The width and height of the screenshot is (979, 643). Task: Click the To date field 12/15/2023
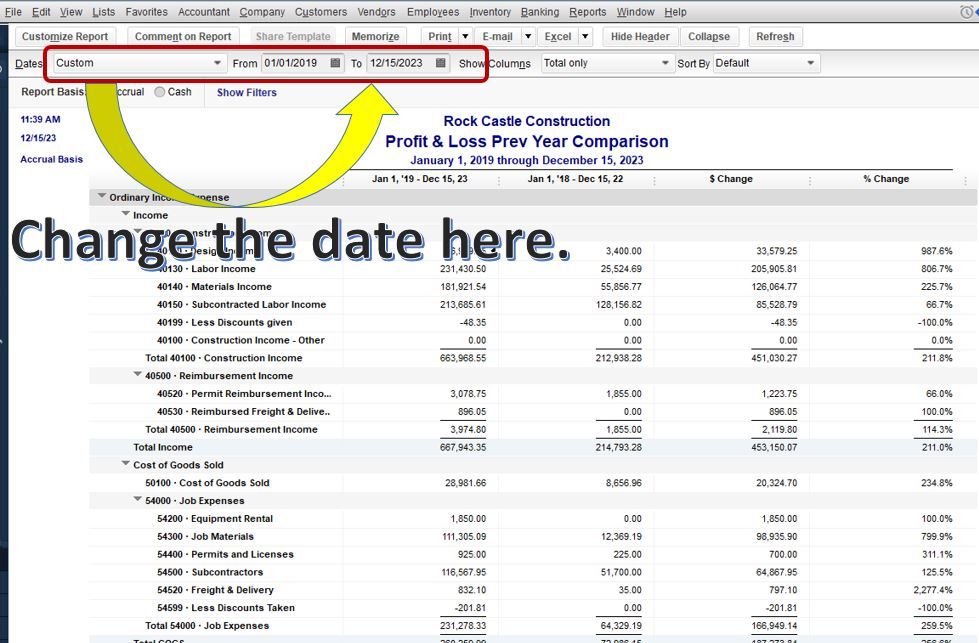[400, 63]
